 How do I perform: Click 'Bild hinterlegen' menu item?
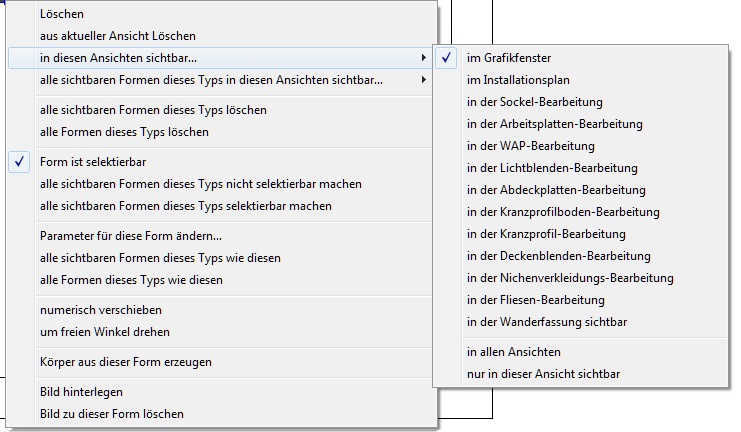(x=81, y=392)
